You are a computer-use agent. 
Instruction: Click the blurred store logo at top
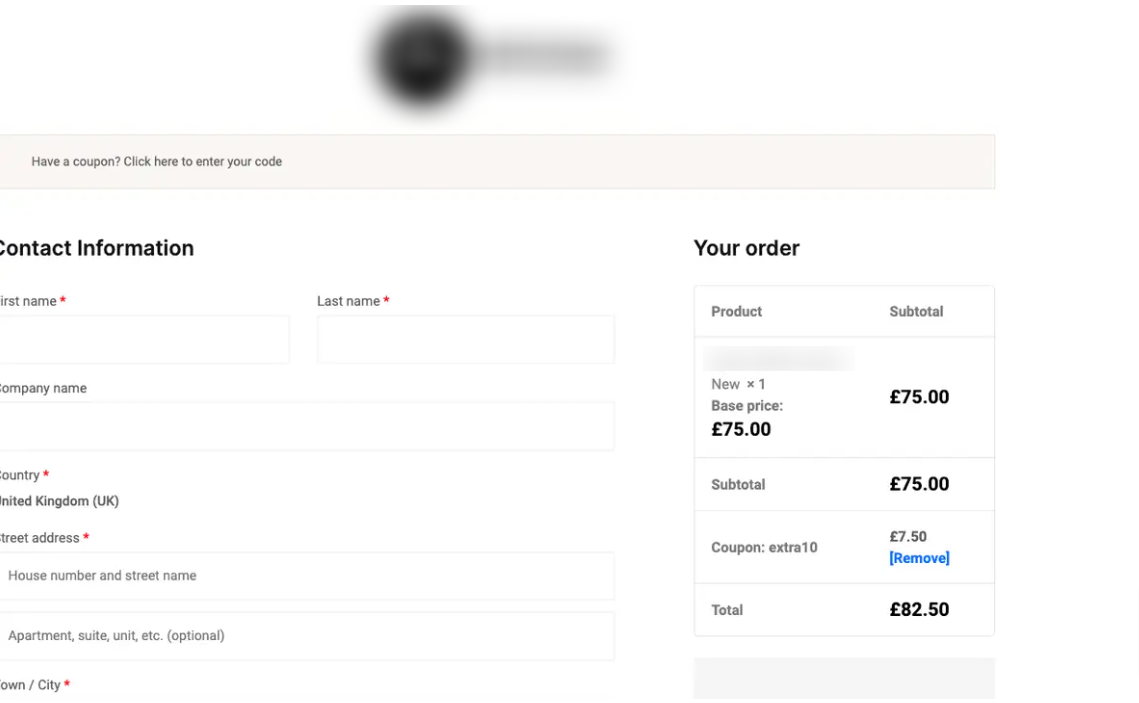point(490,58)
